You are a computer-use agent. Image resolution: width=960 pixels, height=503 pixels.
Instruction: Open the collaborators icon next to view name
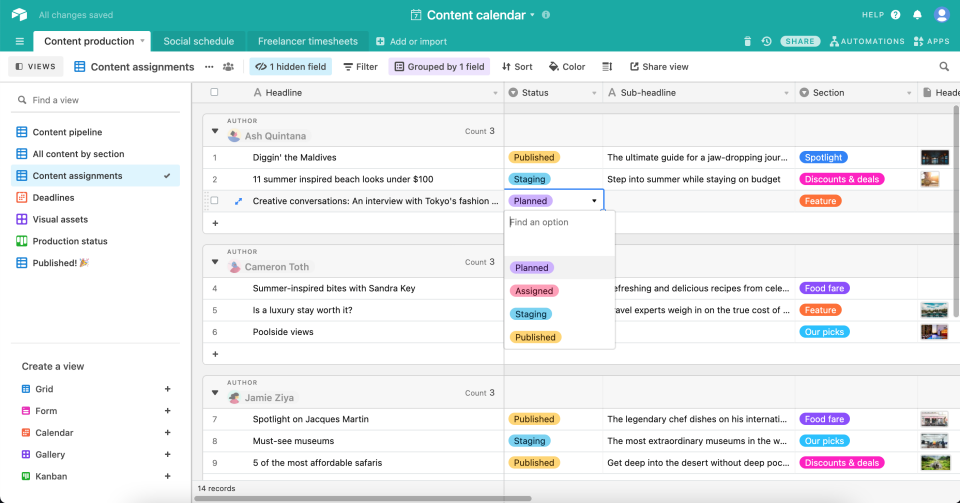tap(229, 67)
